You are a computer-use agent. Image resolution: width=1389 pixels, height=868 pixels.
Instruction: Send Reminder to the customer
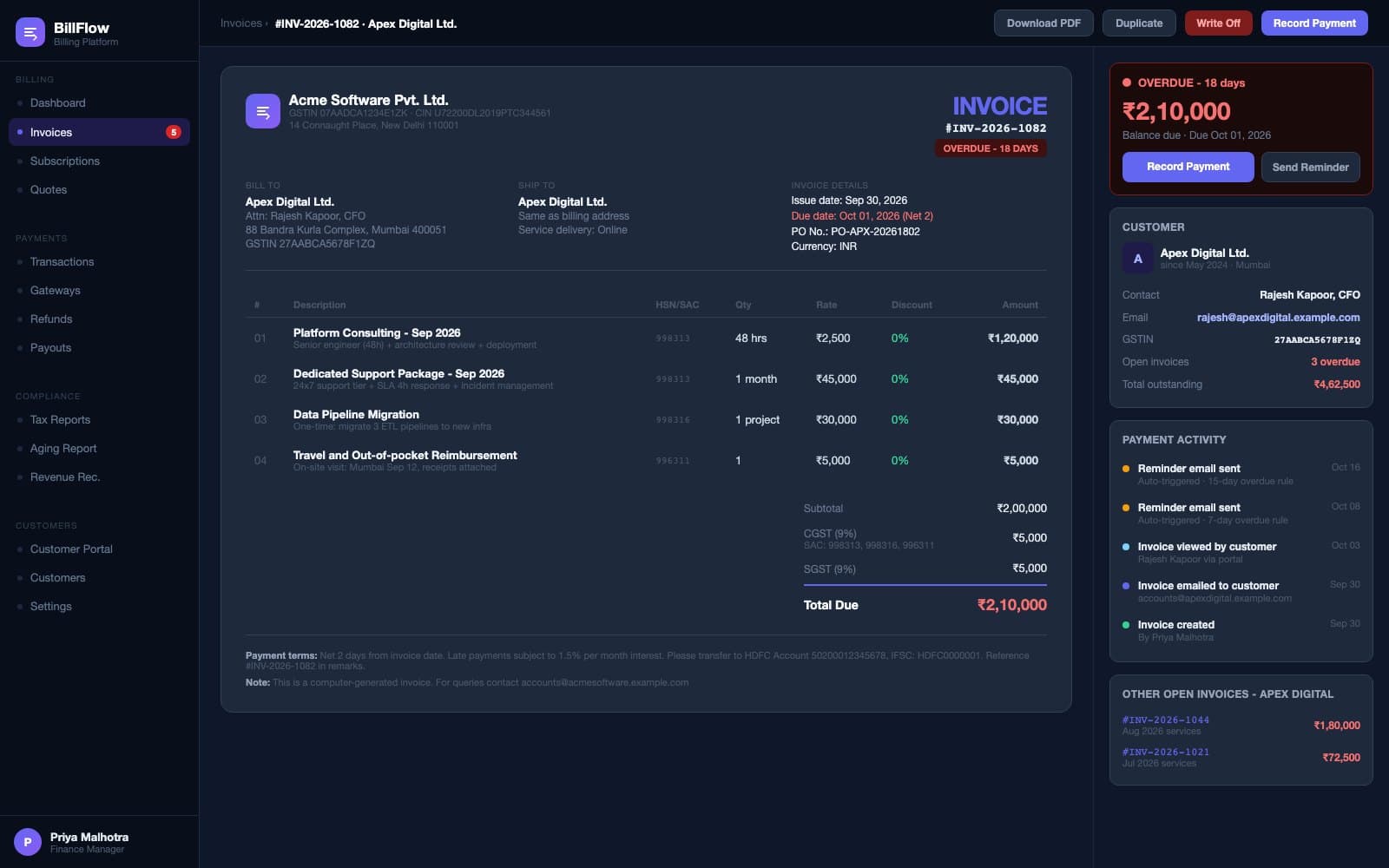pos(1310,167)
